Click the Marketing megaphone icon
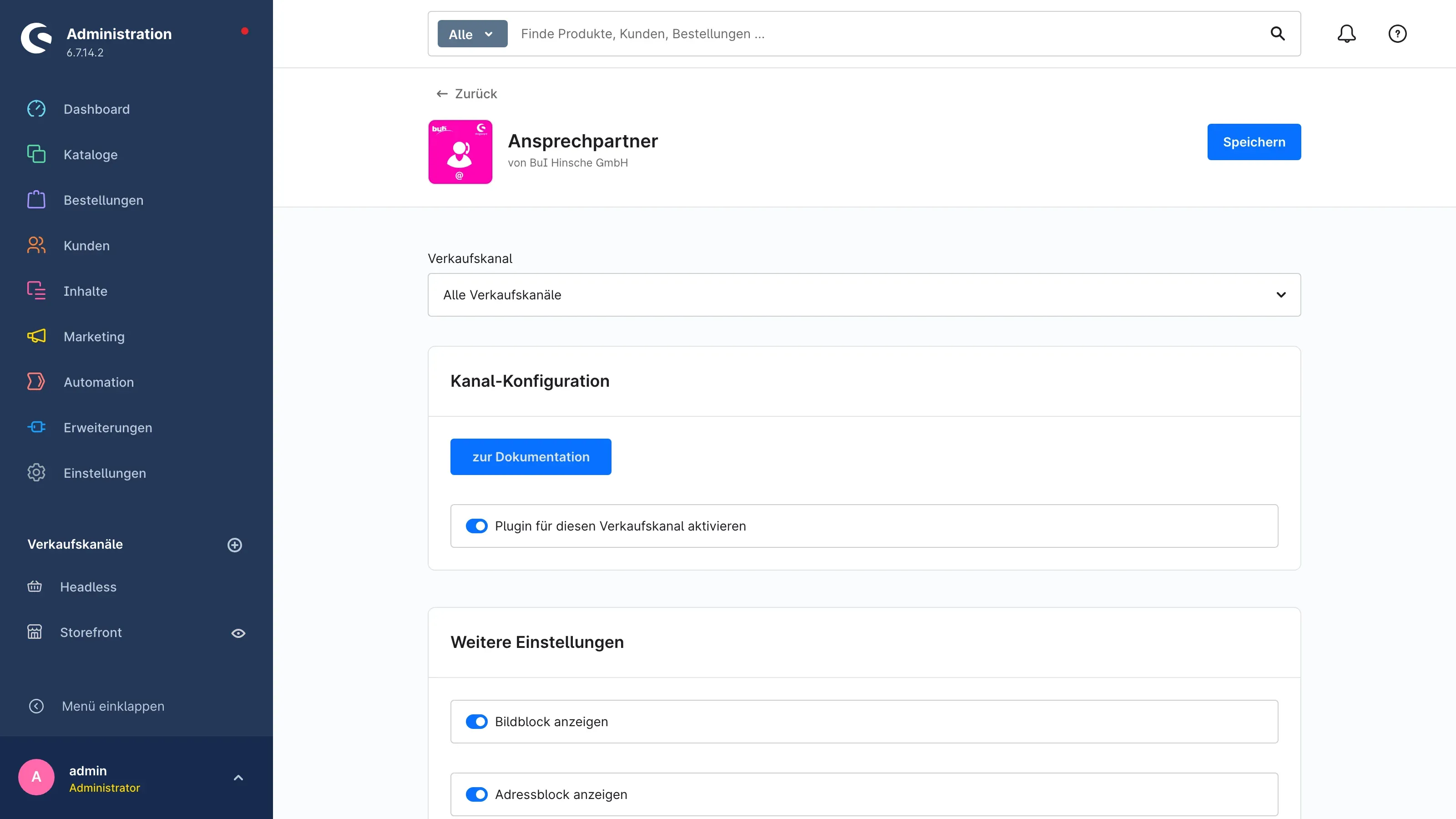This screenshot has width=1456, height=819. coord(36,336)
